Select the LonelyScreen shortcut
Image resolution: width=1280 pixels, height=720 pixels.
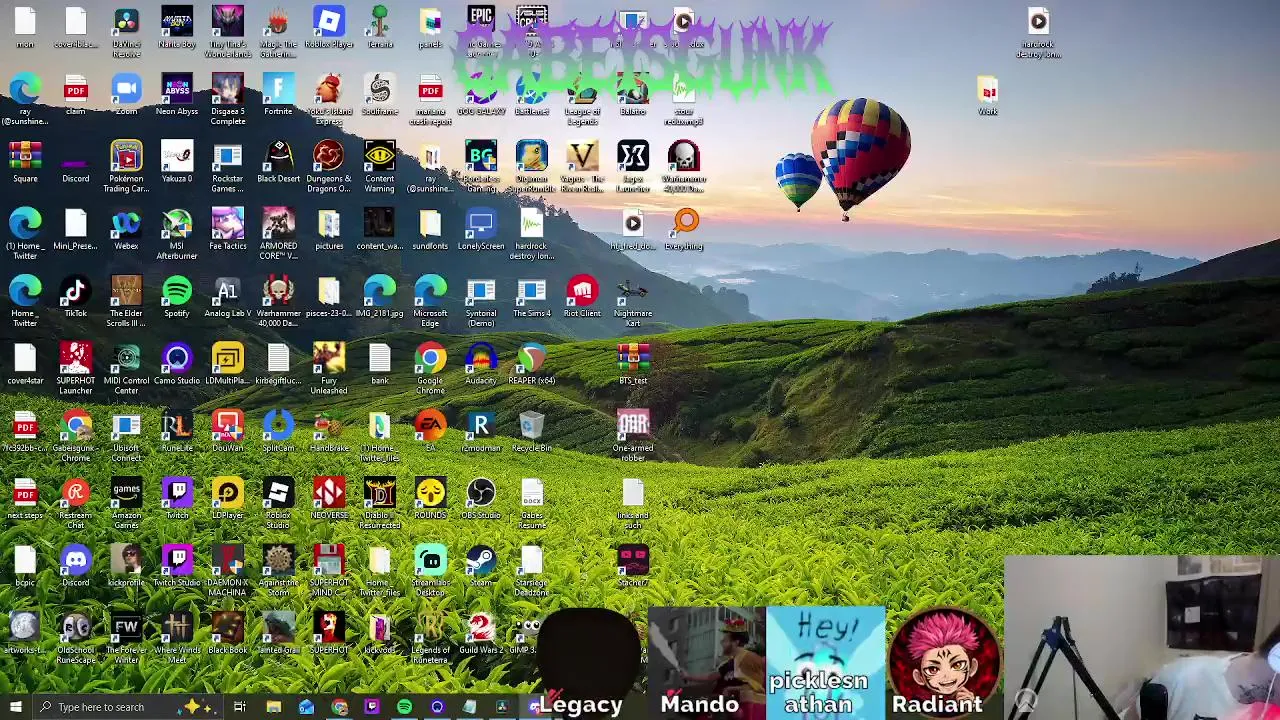[x=481, y=229]
